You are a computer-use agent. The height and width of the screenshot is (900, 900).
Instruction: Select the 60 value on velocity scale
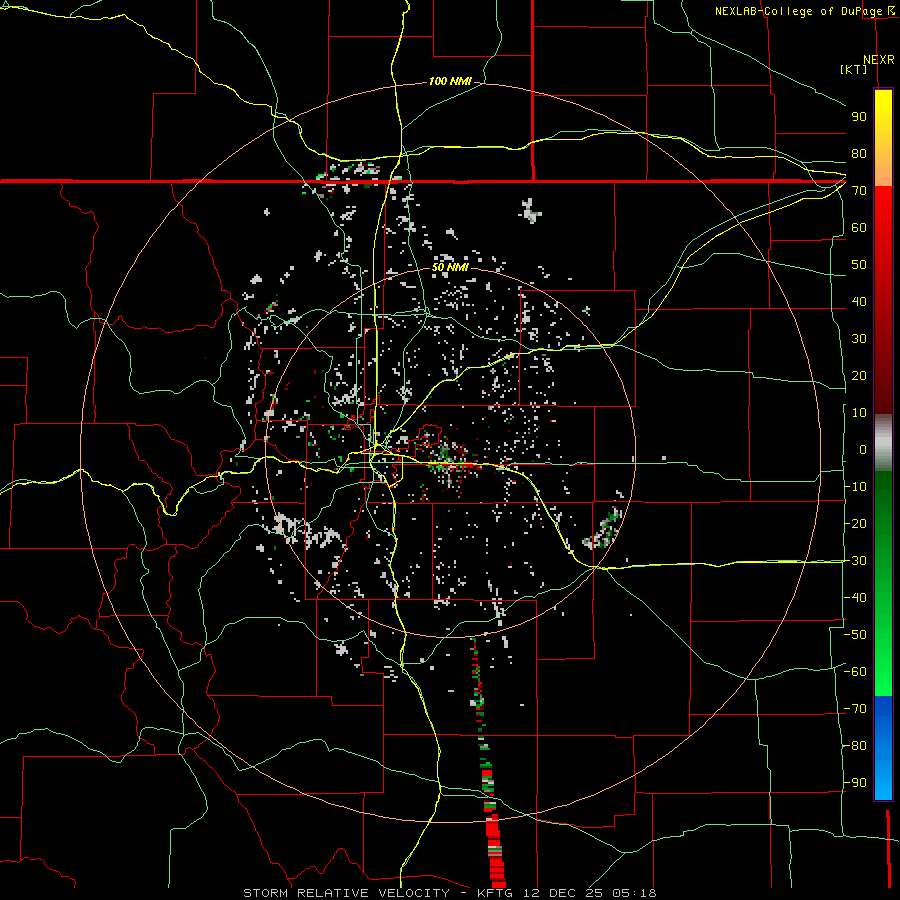coord(859,228)
